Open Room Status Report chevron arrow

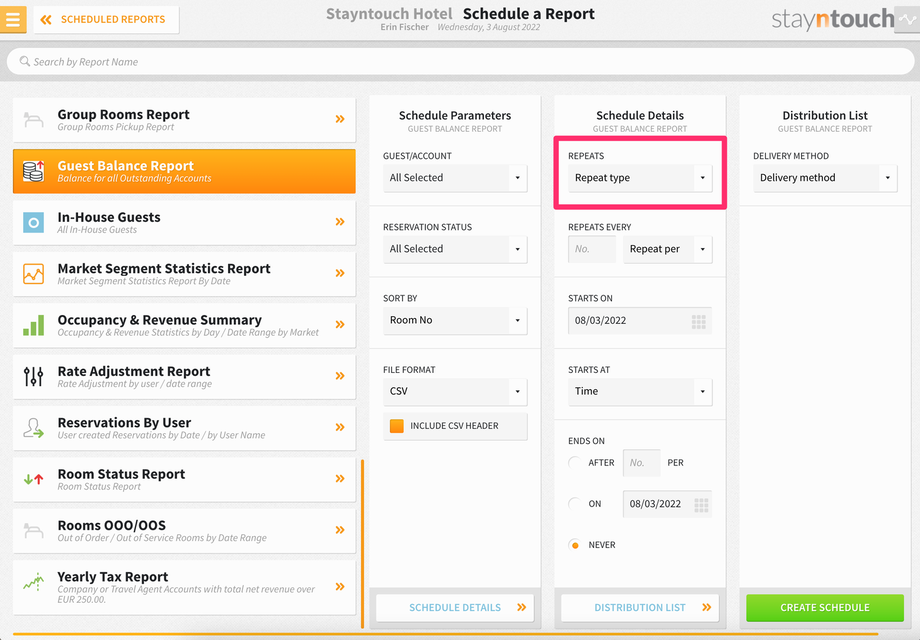pyautogui.click(x=340, y=479)
